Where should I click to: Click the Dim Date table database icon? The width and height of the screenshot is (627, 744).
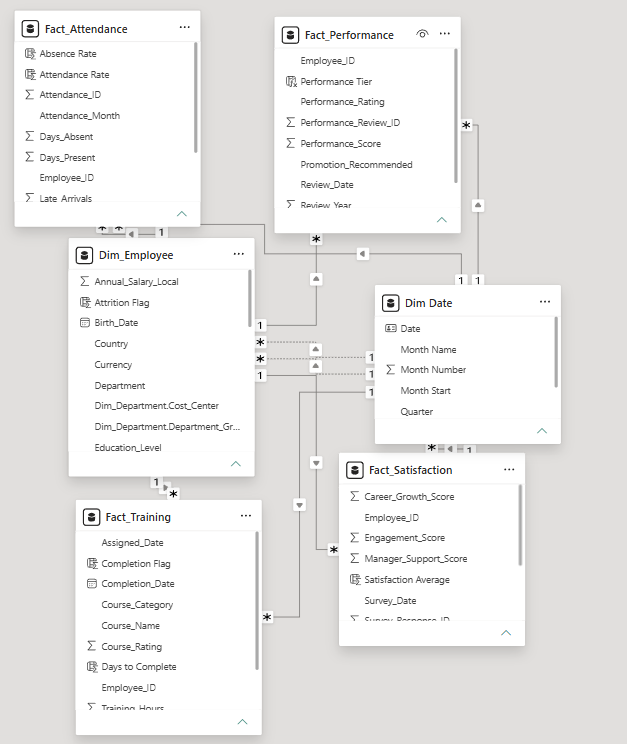tap(391, 303)
